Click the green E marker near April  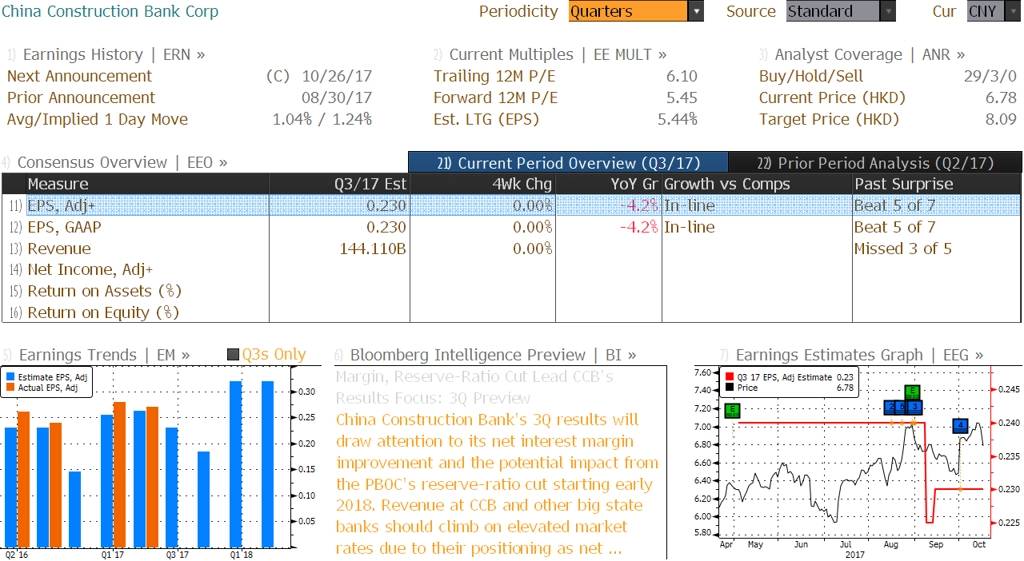click(x=732, y=411)
